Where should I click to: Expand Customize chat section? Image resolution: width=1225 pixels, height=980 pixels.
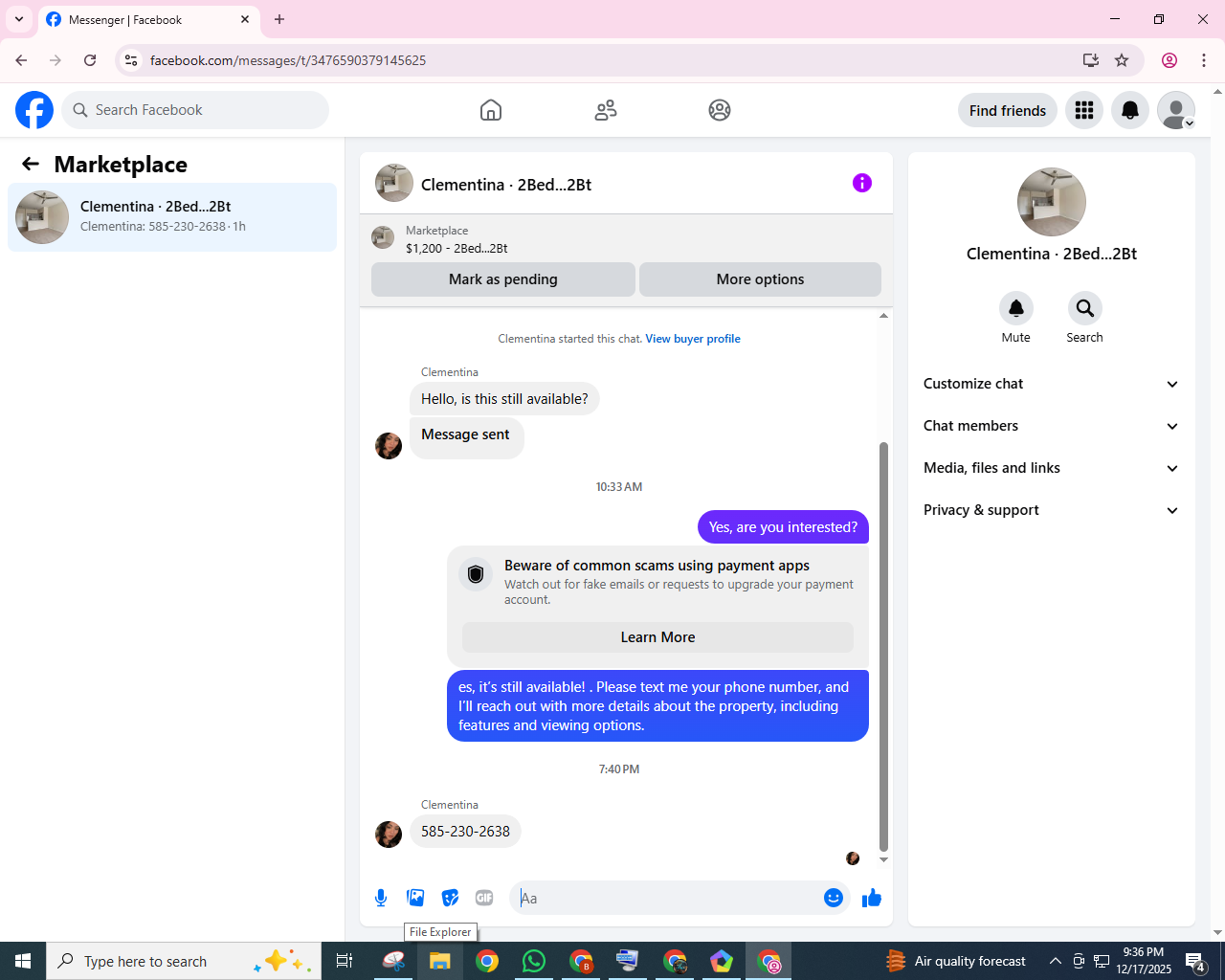point(1052,384)
